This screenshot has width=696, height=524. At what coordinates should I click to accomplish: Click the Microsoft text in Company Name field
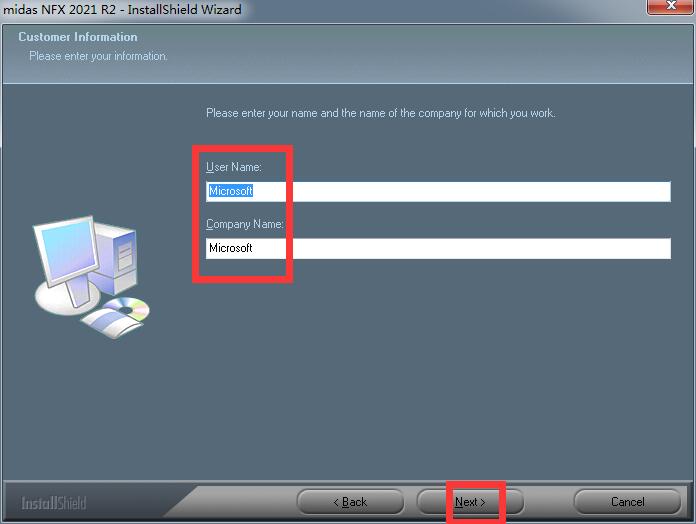point(231,248)
